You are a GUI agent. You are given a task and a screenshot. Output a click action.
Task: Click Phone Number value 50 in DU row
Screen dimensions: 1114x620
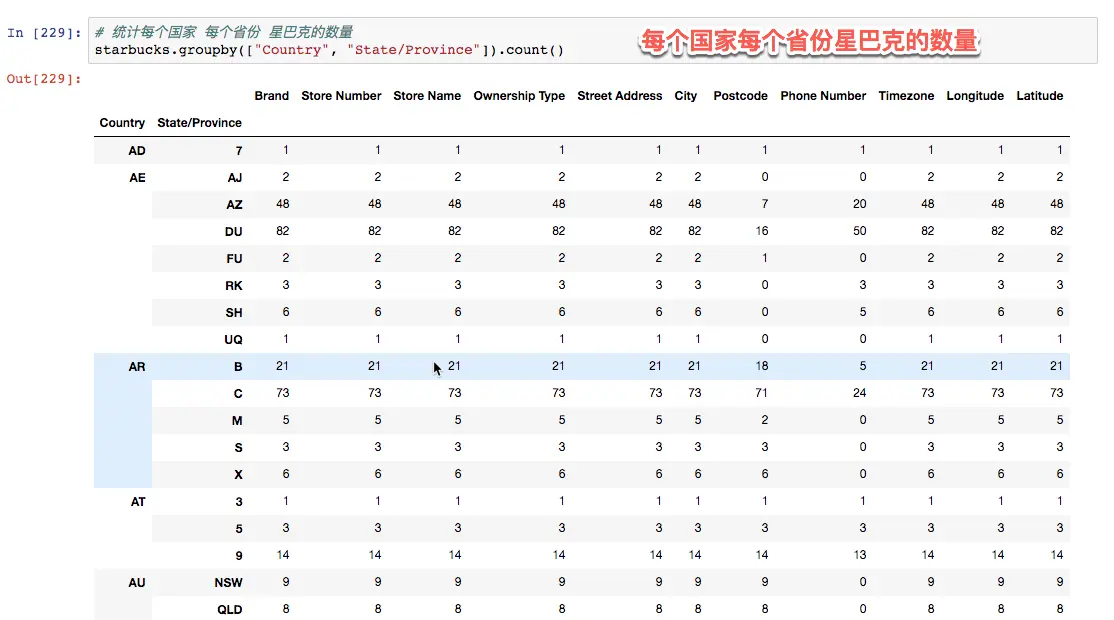coord(860,231)
